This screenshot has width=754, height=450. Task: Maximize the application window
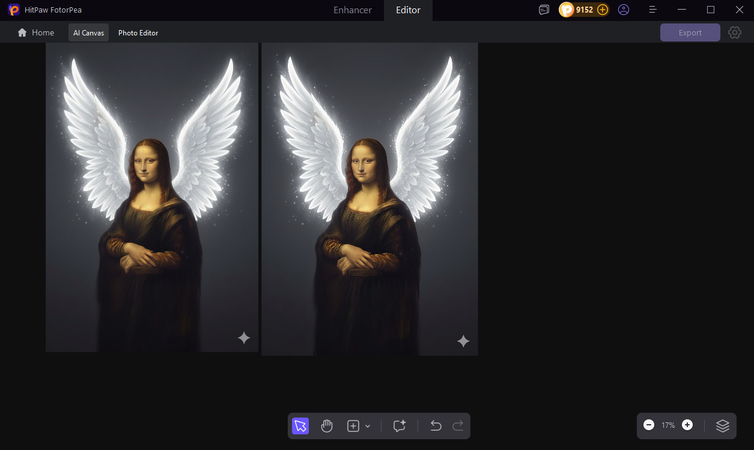711,10
